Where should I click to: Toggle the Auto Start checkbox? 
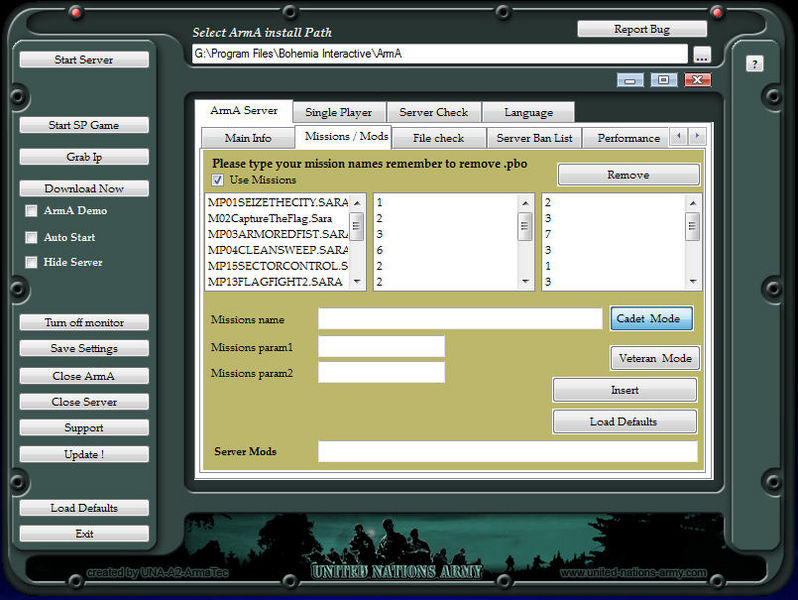(x=32, y=238)
